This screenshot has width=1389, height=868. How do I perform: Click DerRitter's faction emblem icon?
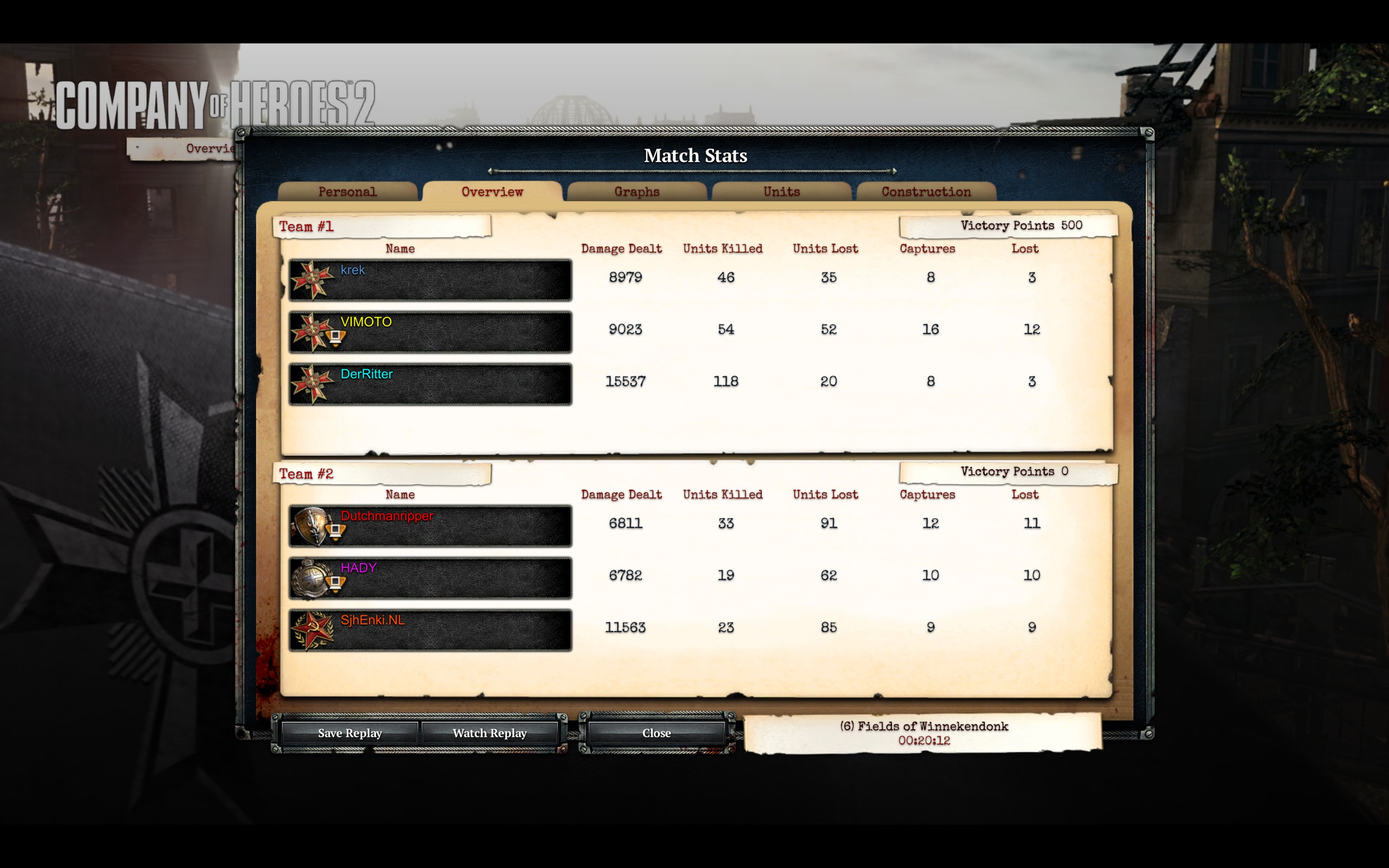coord(311,384)
